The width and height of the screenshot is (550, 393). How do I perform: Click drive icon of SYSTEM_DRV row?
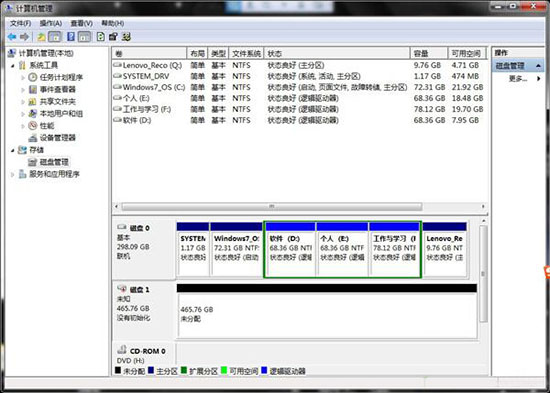point(117,76)
